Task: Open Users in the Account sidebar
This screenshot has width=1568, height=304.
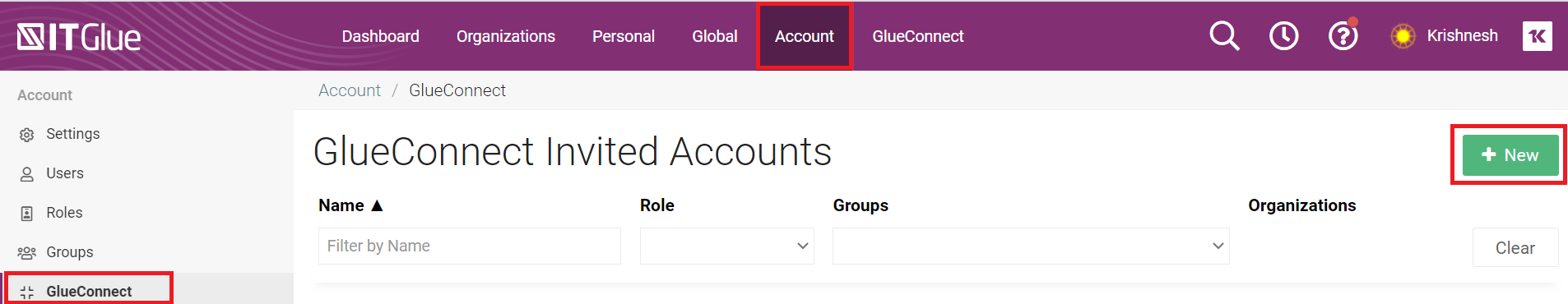Action: point(65,173)
